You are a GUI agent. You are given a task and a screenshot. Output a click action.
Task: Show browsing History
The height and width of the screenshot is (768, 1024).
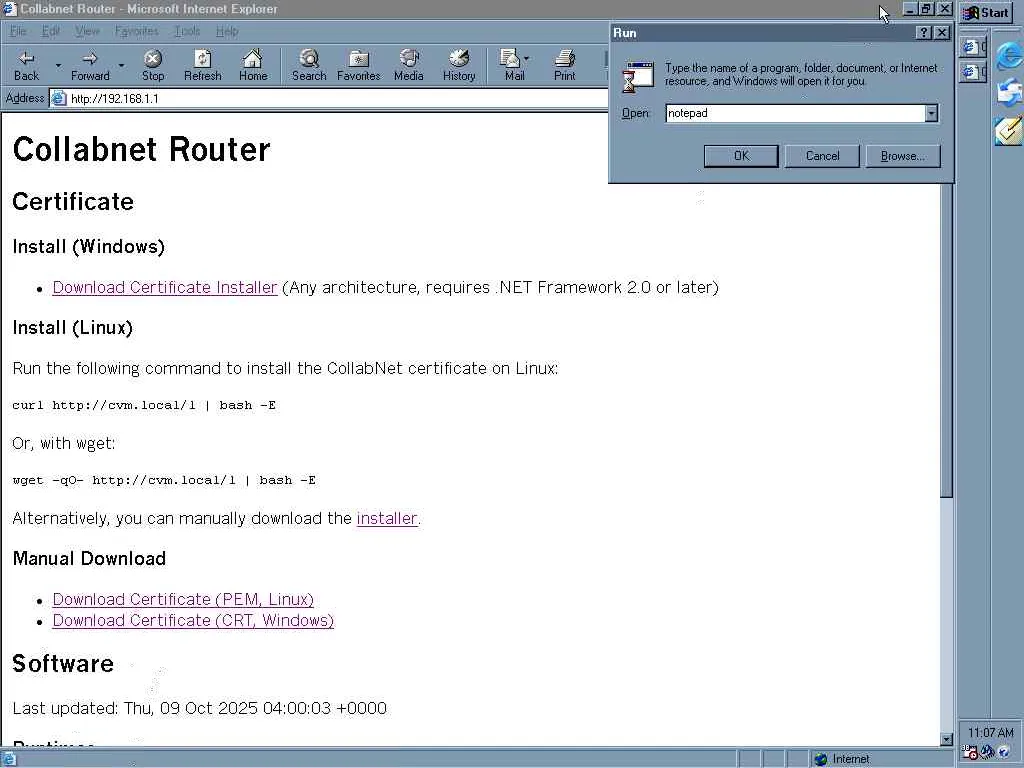click(459, 65)
